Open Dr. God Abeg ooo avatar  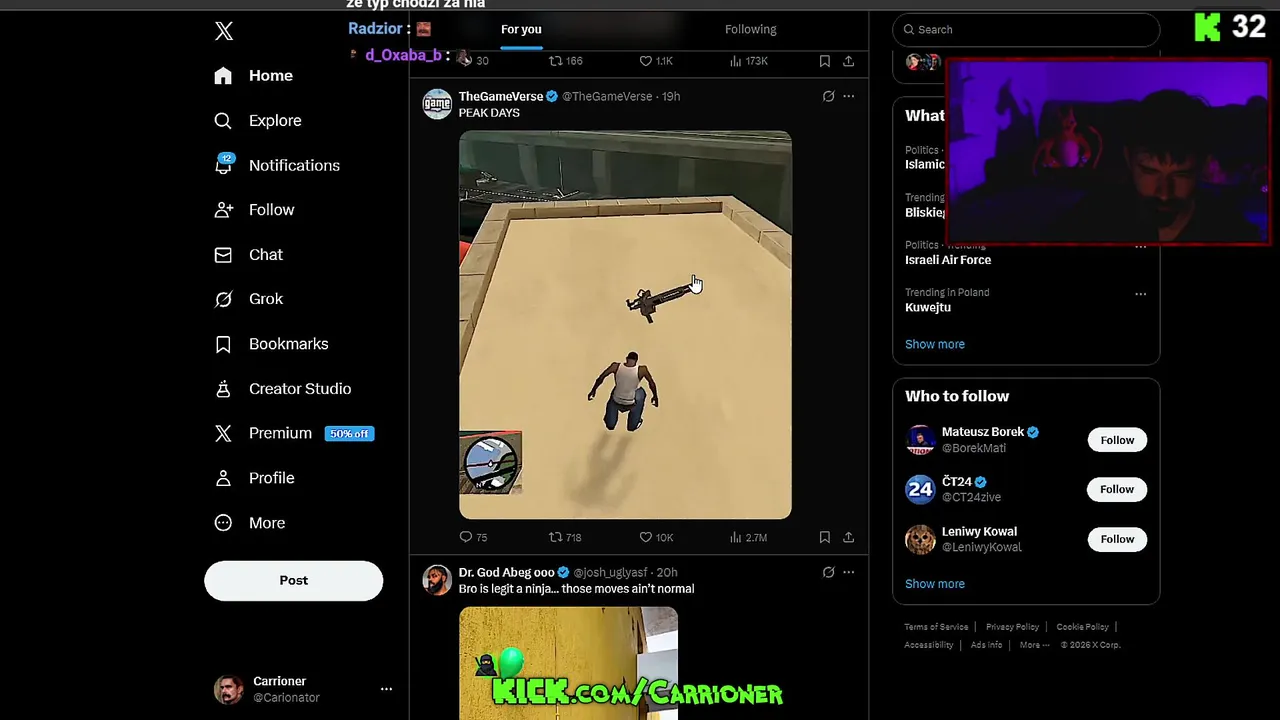coord(437,580)
